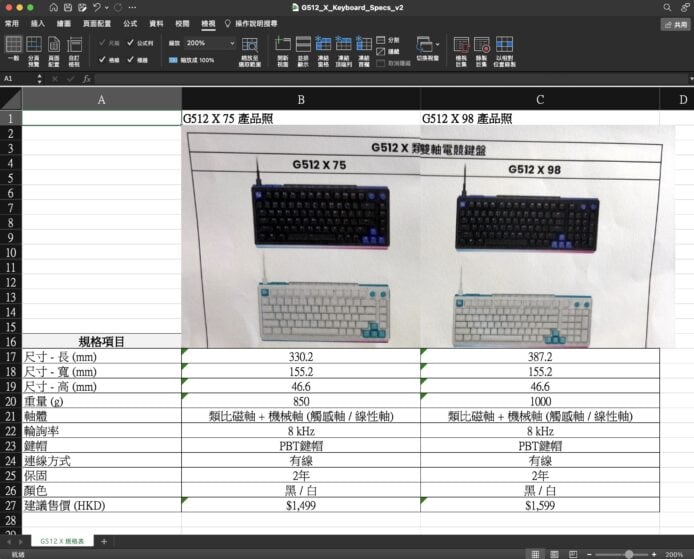The width and height of the screenshot is (694, 559).
Task: Expand the formula bar arrow at right
Action: click(690, 79)
